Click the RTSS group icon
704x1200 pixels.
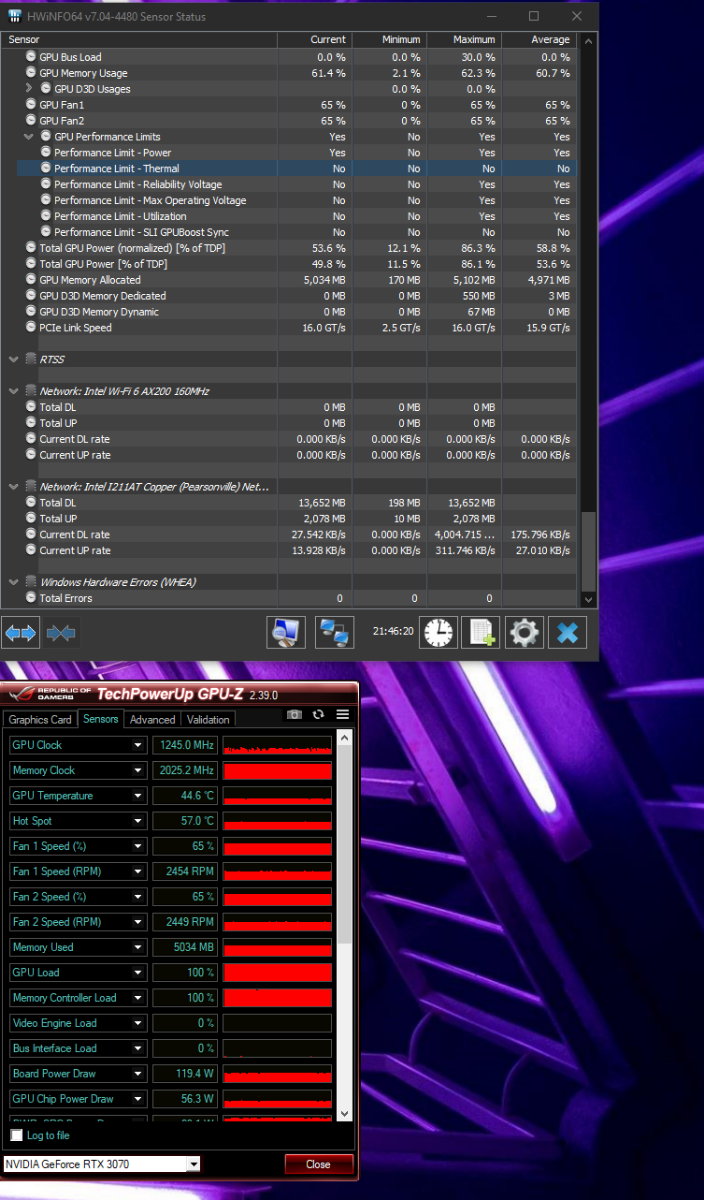coord(30,359)
